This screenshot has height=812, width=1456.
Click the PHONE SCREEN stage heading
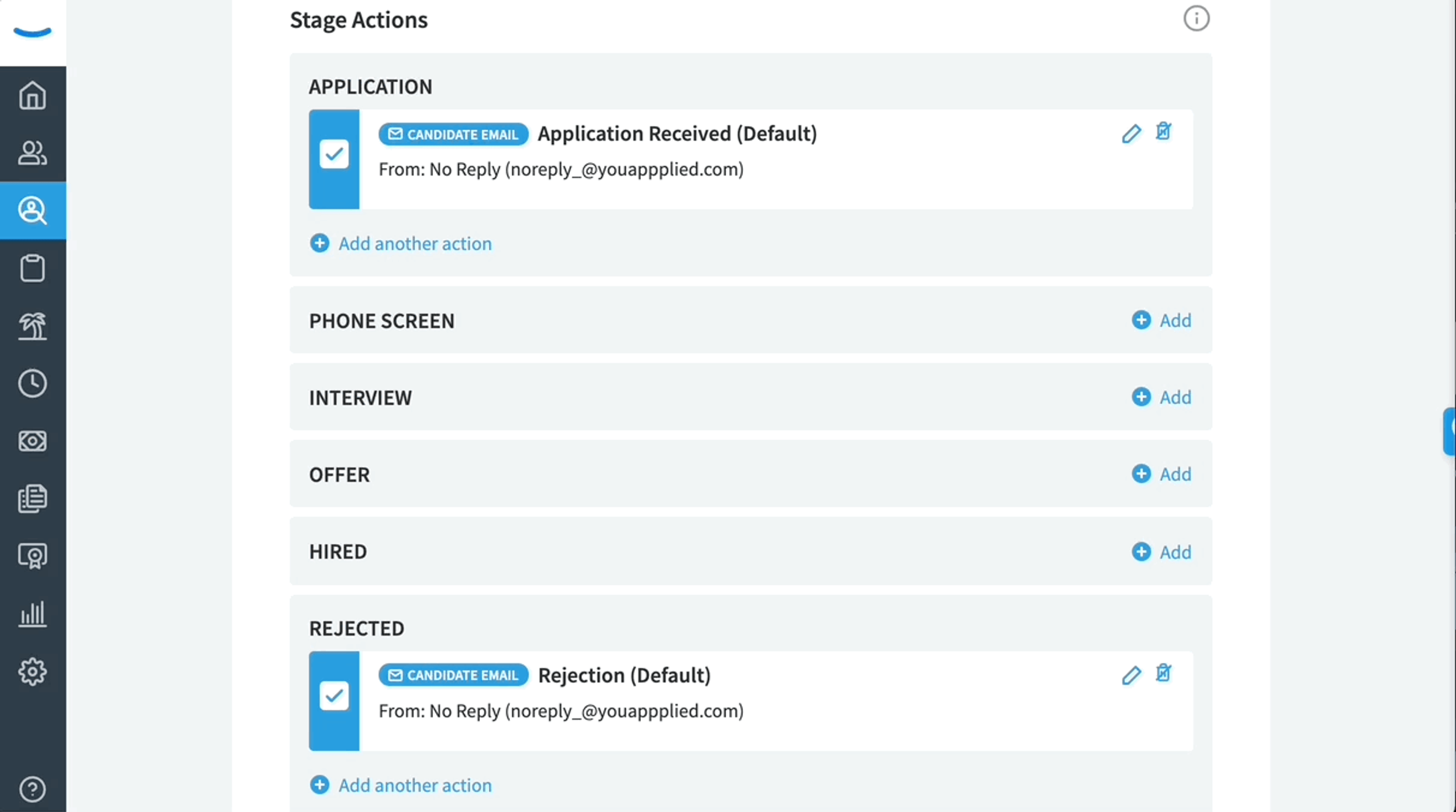[x=381, y=321]
